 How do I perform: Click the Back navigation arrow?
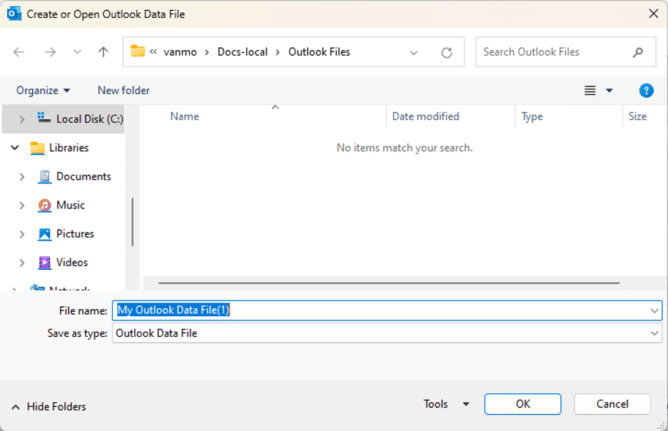19,52
